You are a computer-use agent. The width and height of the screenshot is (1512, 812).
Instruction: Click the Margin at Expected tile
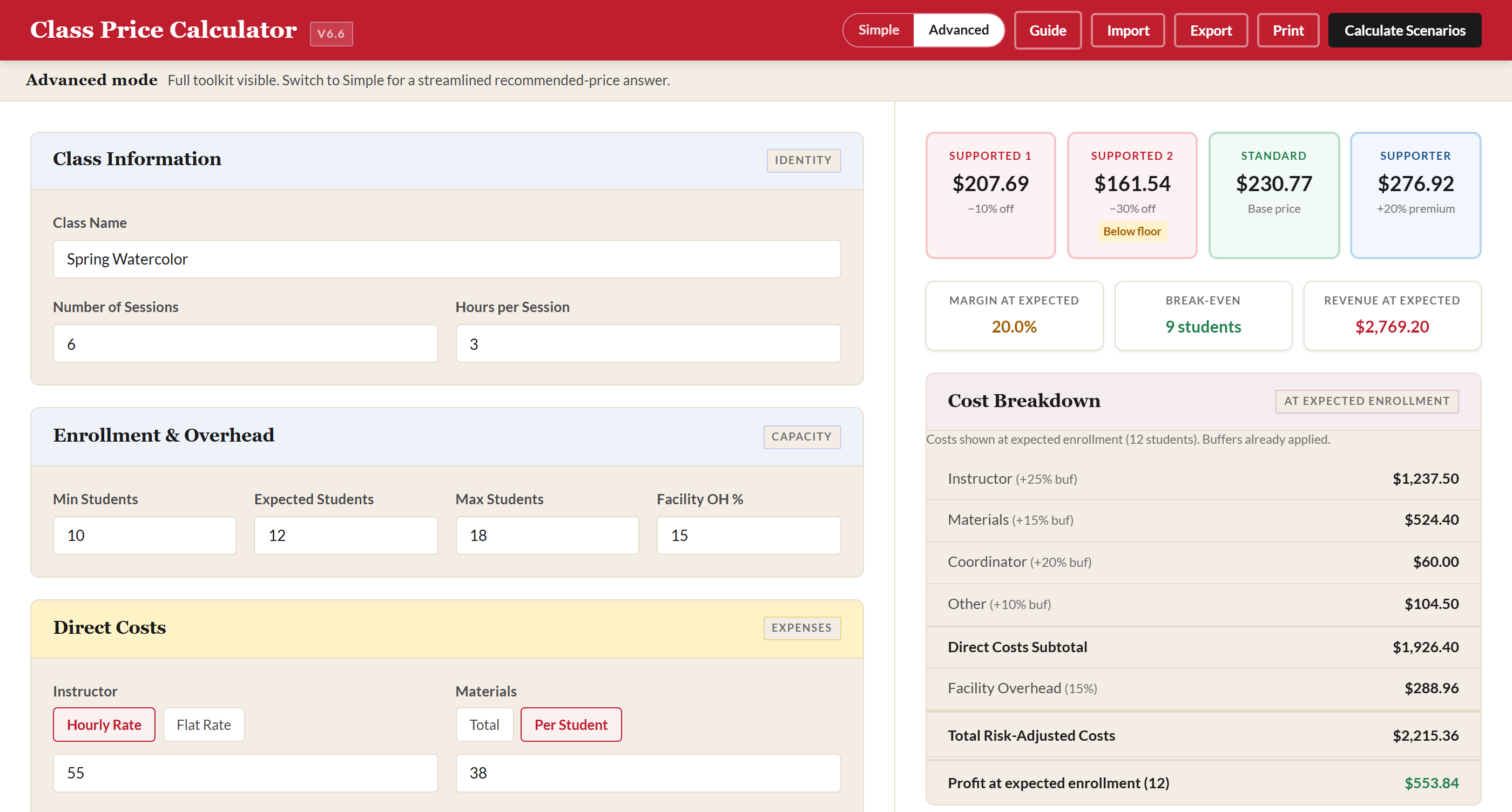pos(1014,316)
